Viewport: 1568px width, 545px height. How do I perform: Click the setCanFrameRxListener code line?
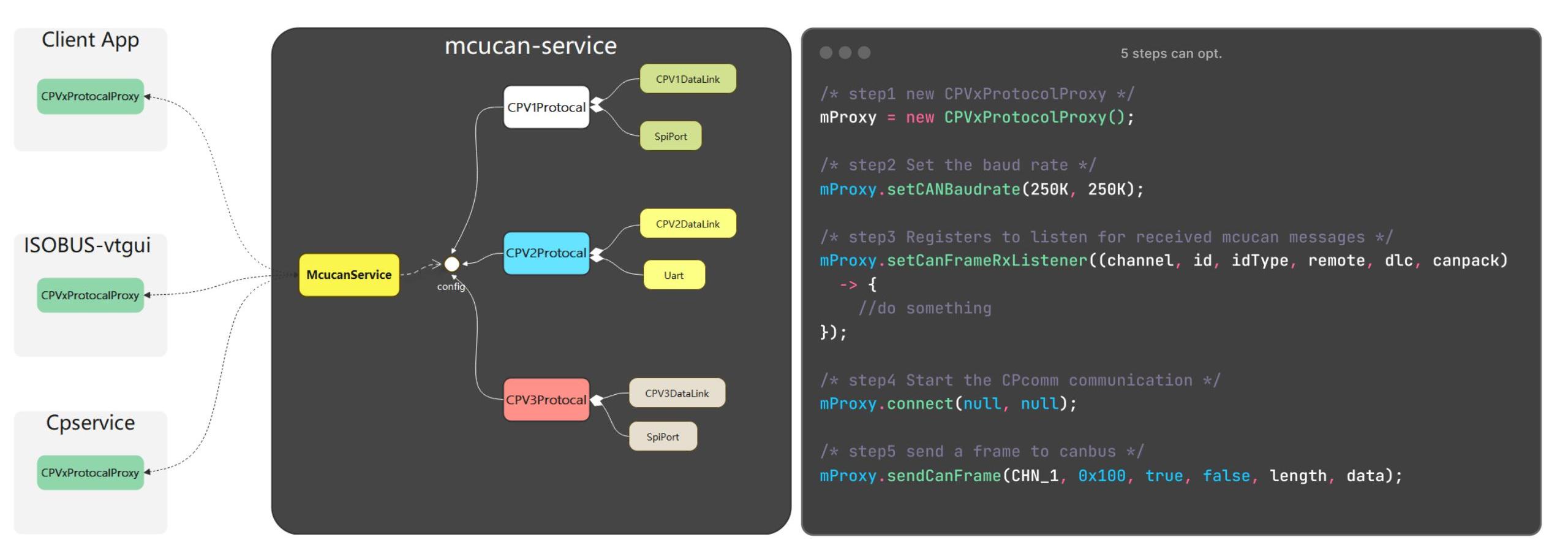[x=1164, y=261]
